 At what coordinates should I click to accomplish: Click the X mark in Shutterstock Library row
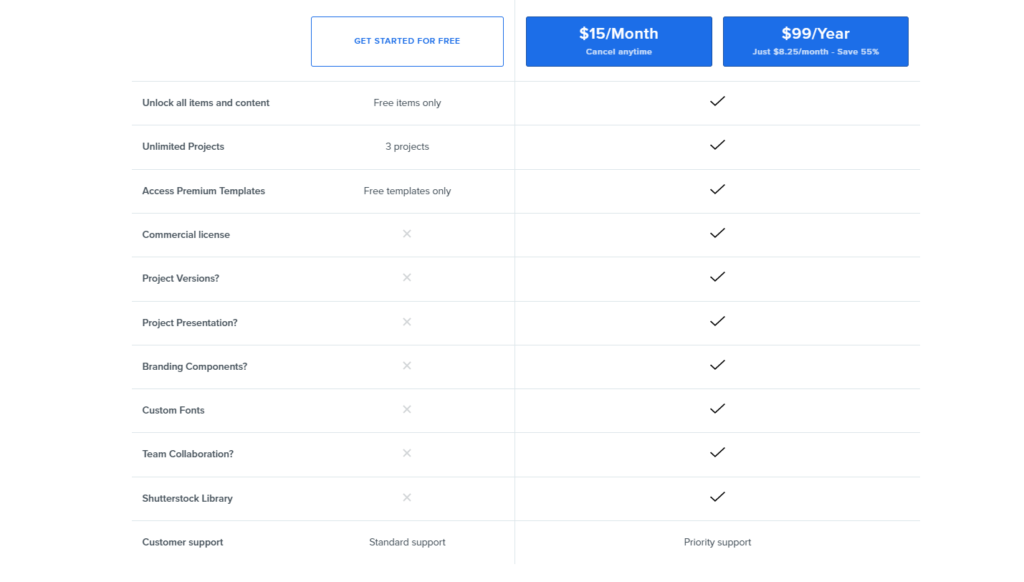407,498
